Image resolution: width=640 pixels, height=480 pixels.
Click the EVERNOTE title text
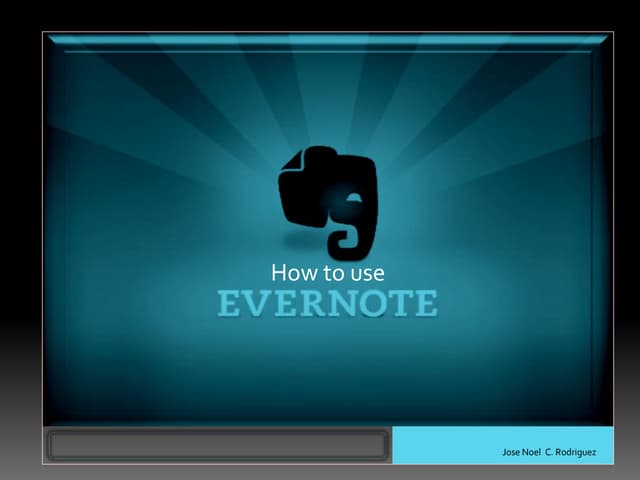coord(327,303)
